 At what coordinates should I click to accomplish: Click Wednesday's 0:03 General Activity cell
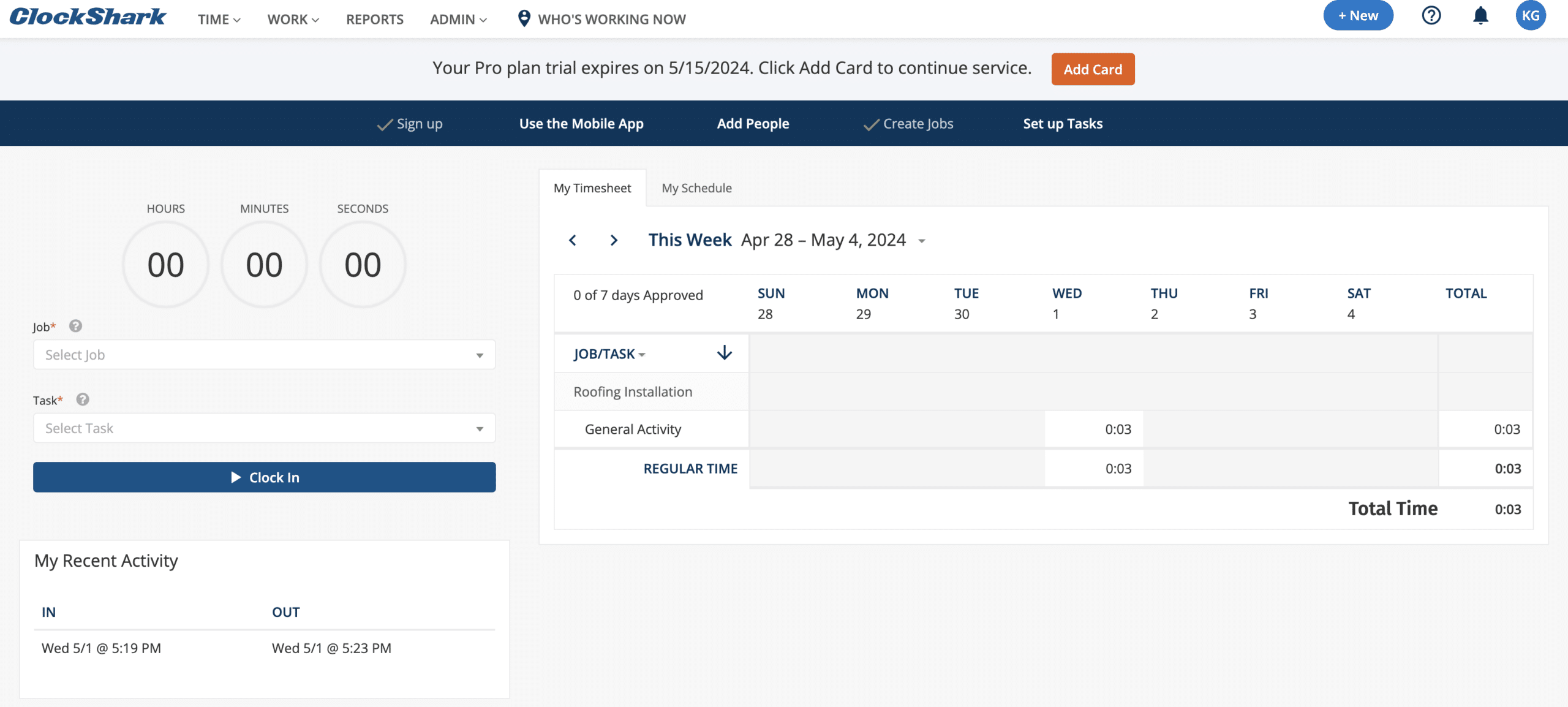(1094, 429)
